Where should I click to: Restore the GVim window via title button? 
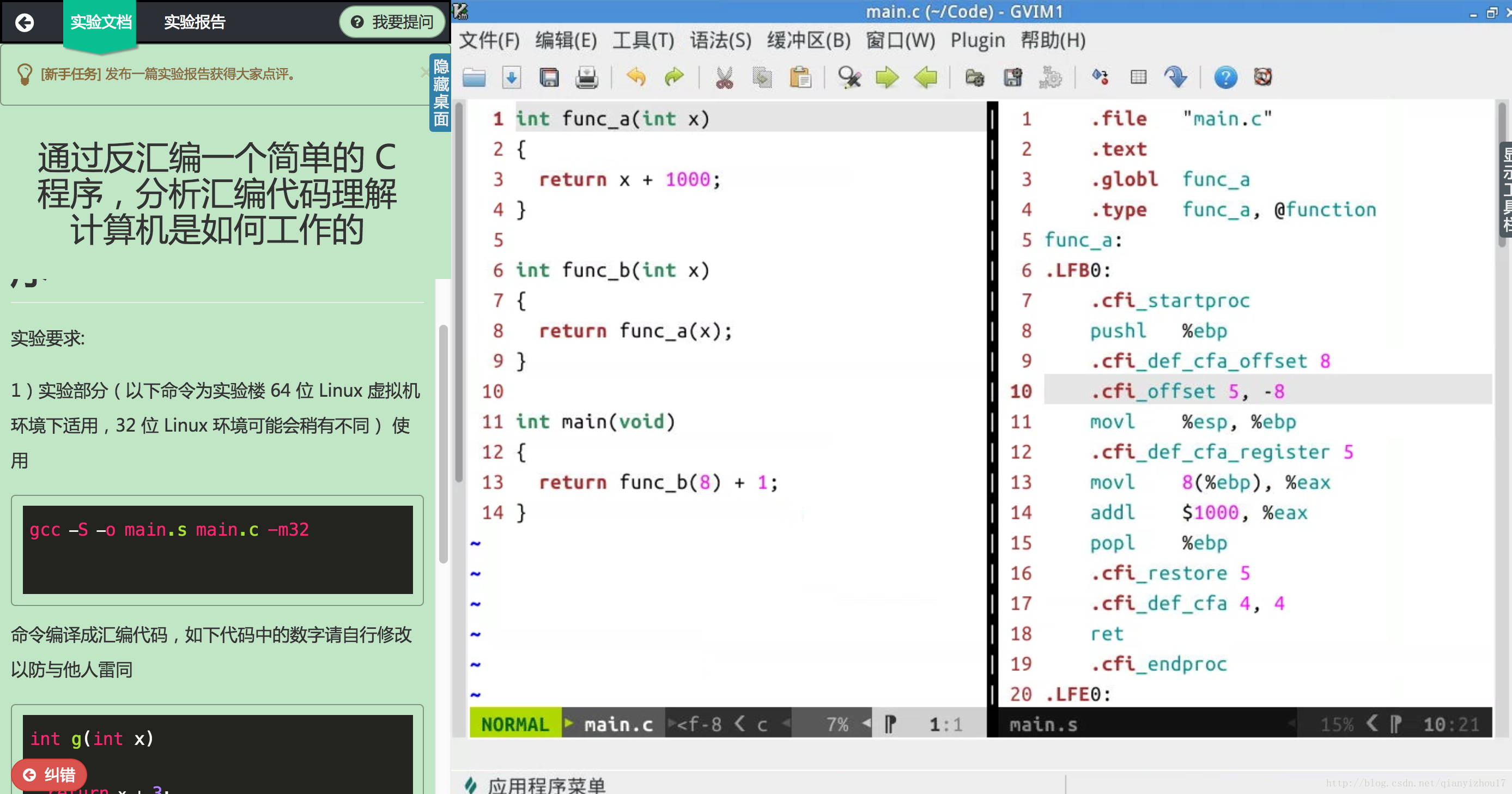pos(1491,13)
